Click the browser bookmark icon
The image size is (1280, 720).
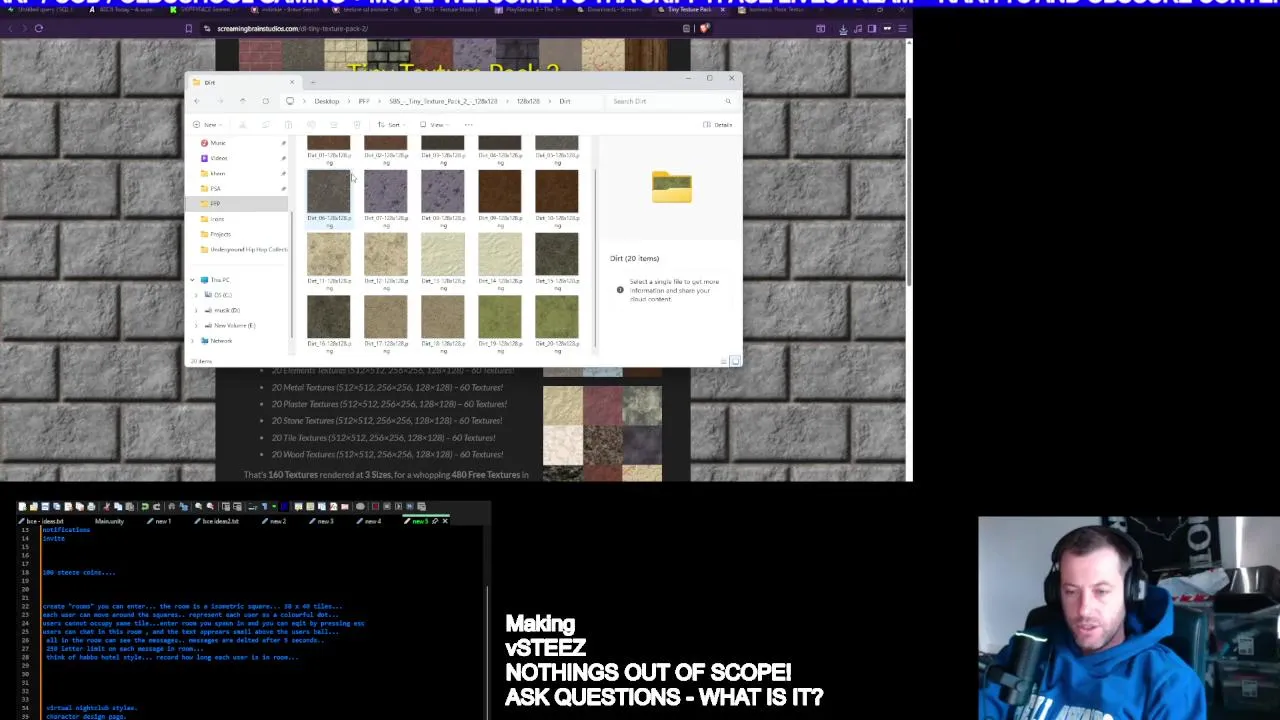coord(188,28)
